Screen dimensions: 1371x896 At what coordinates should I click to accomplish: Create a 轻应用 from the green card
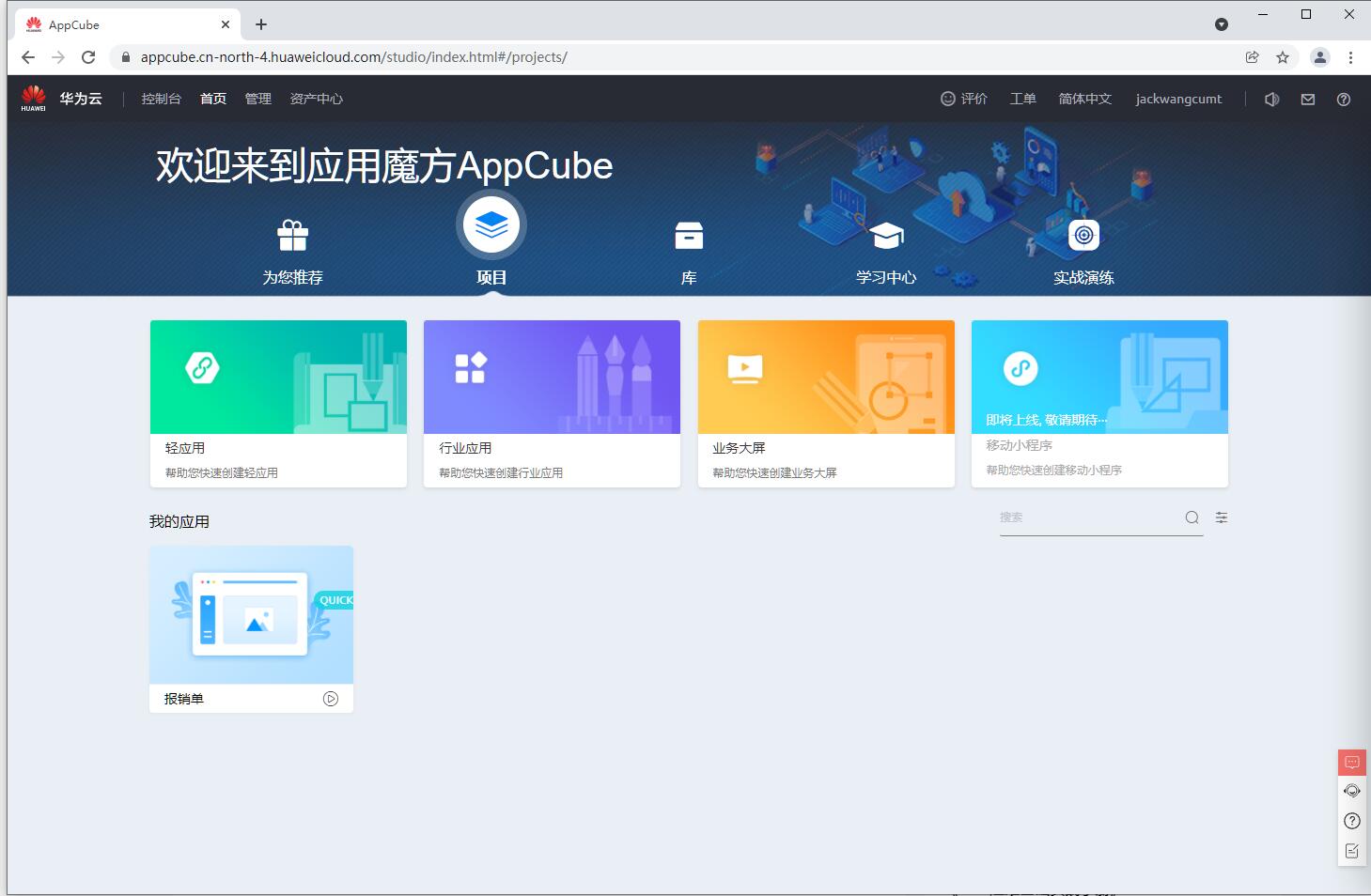pos(278,404)
